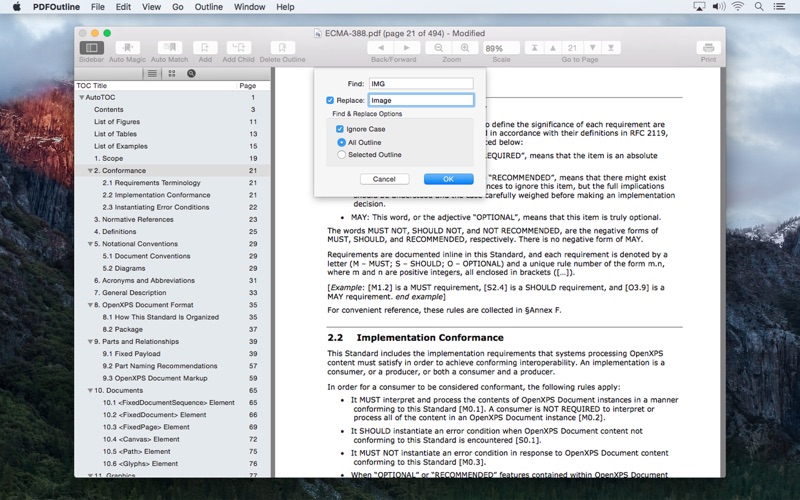Select the All Outline radio button

point(341,142)
